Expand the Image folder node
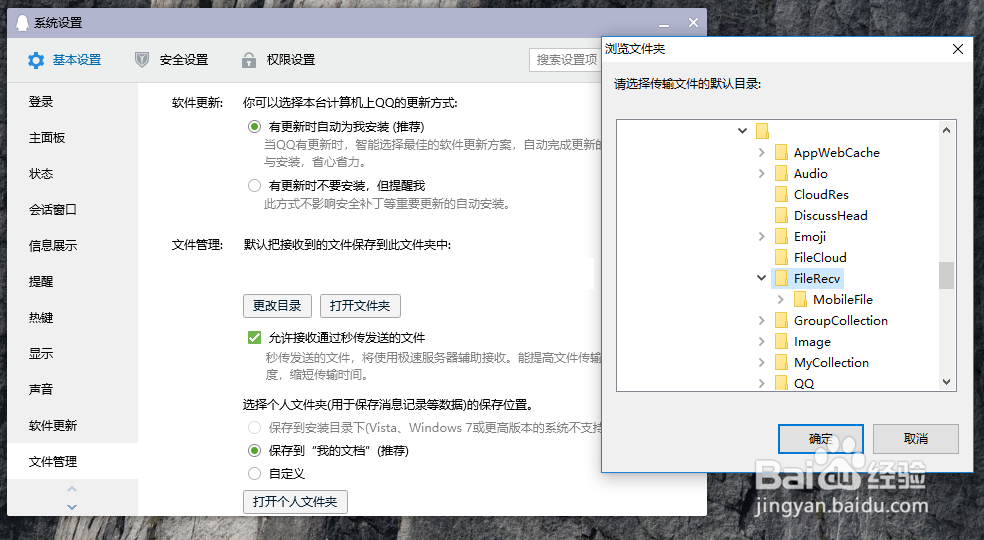The height and width of the screenshot is (540, 984). point(761,342)
